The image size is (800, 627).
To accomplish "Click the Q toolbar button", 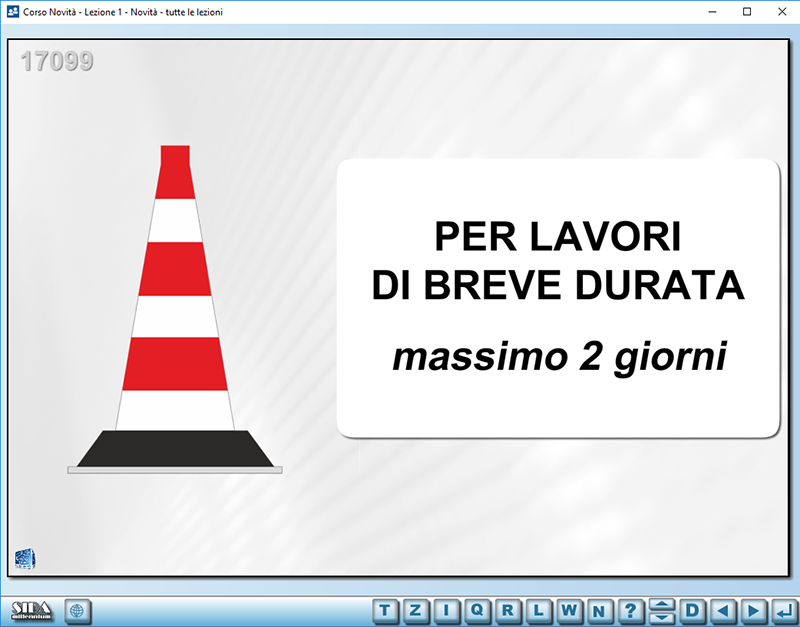I will coord(478,610).
